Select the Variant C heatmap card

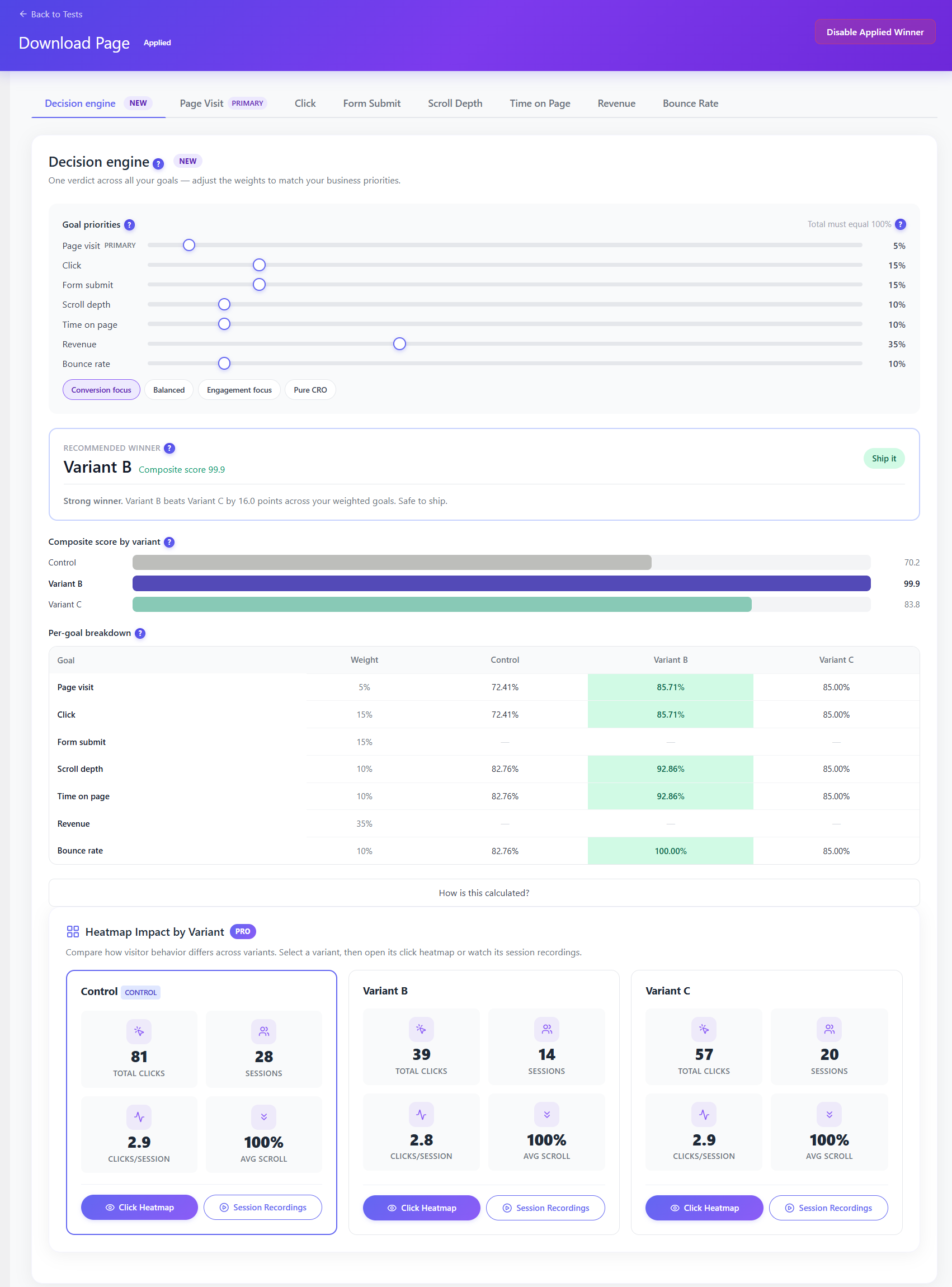[766, 1102]
